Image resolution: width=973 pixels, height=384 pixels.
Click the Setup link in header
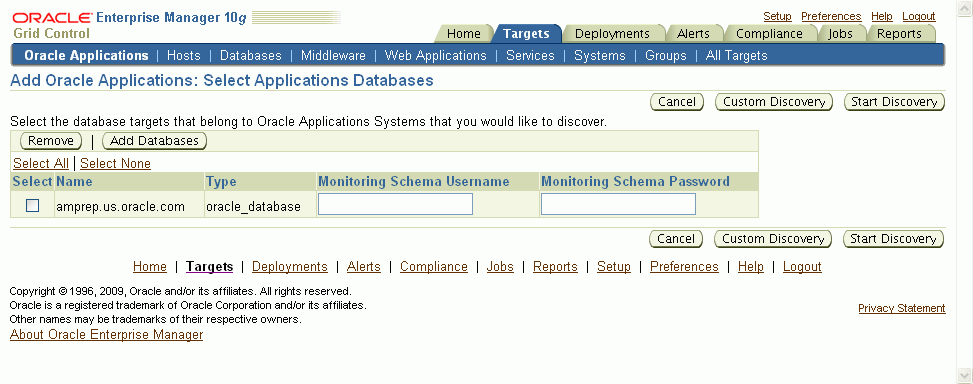pos(777,16)
